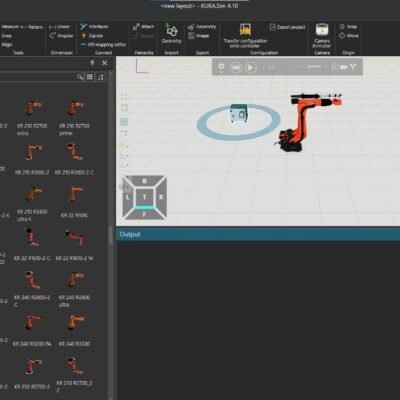
Task: Pin the component catalog panel
Action: [x=92, y=63]
